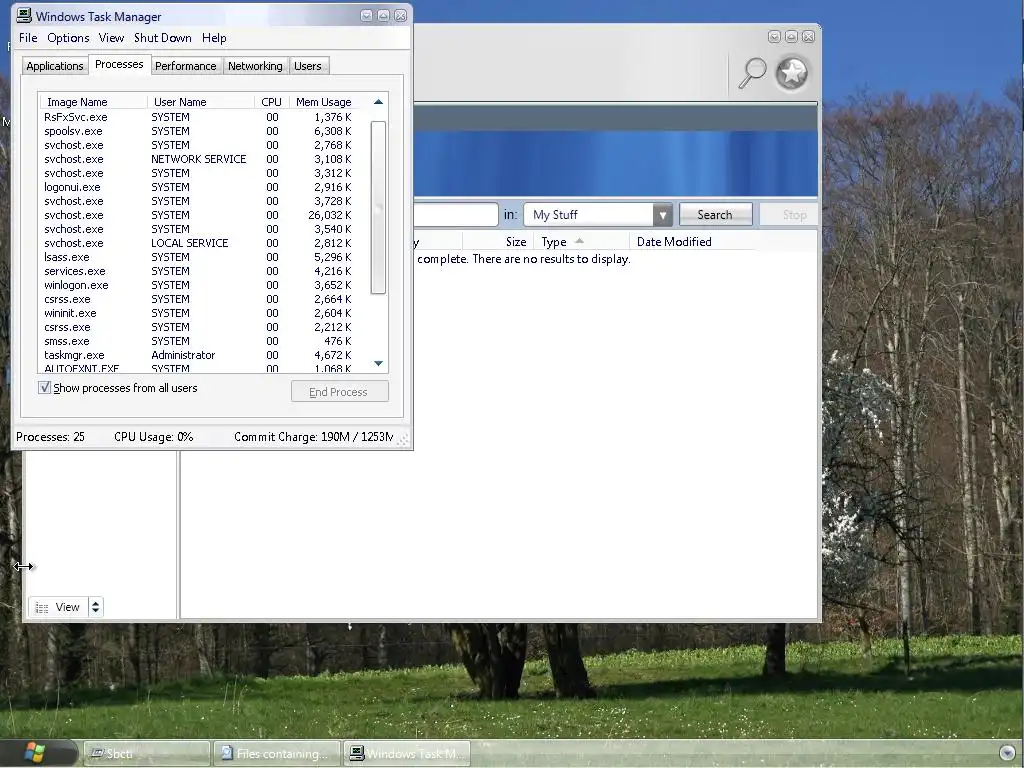The image size is (1024, 768).
Task: Click Commit Charge status text
Action: tap(313, 437)
